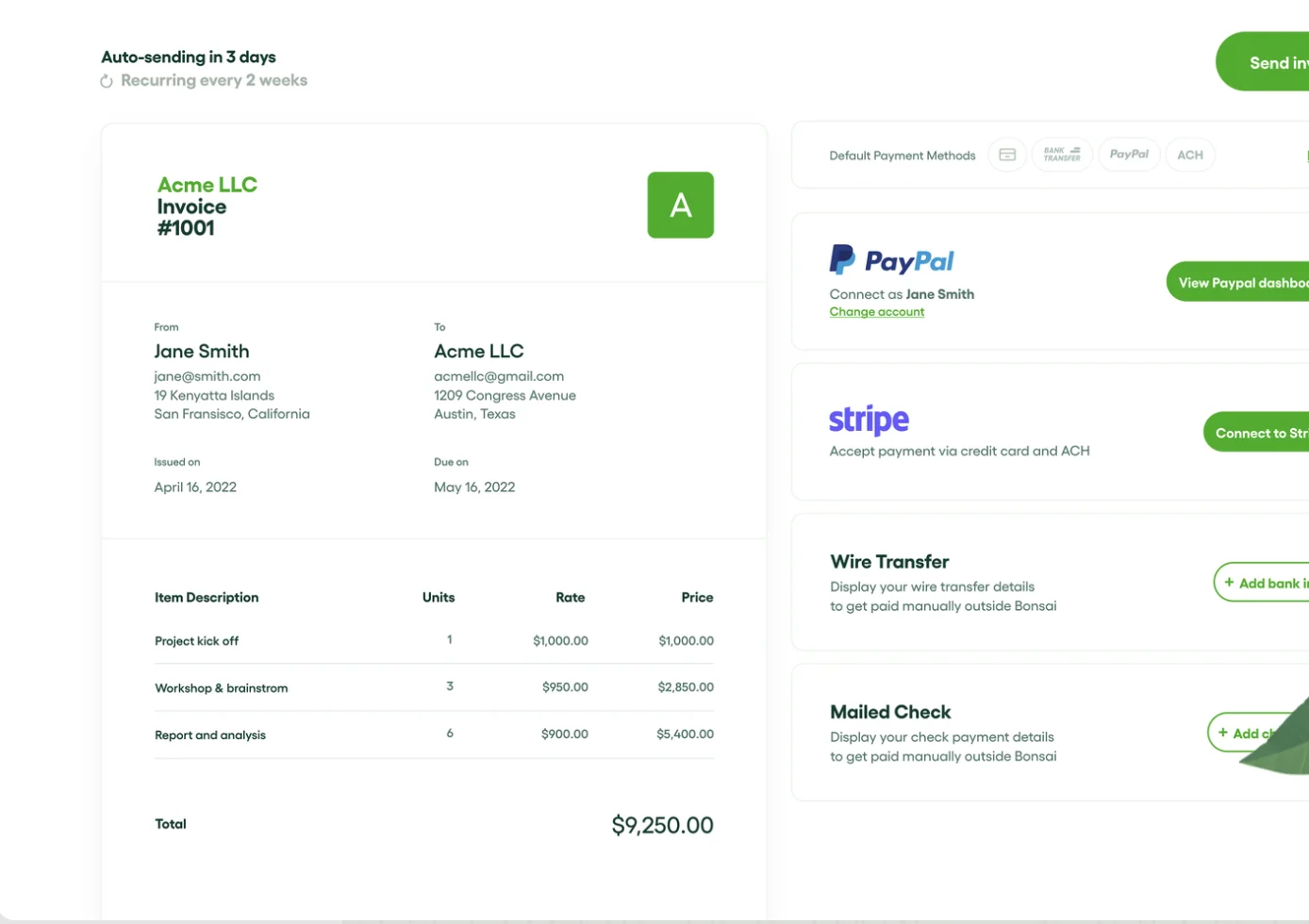1309x924 pixels.
Task: Select the credit card payment method icon
Action: click(x=1007, y=155)
